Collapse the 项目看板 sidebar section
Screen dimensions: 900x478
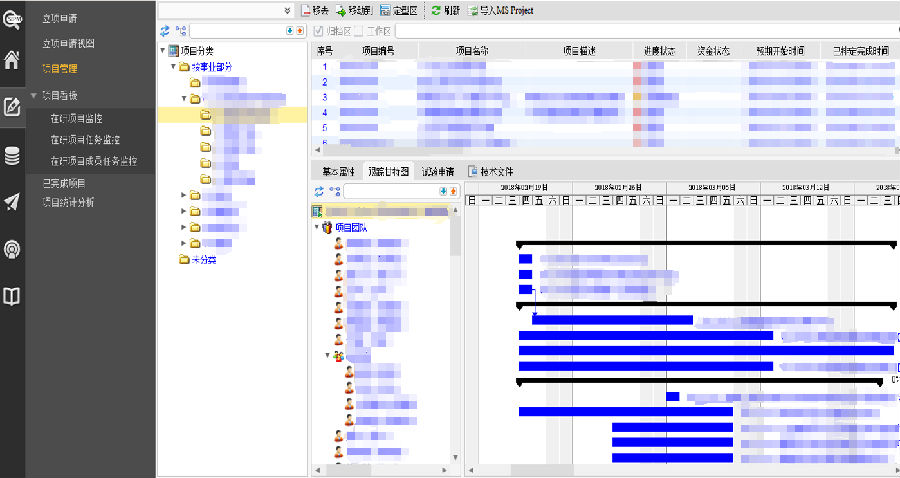[34, 95]
